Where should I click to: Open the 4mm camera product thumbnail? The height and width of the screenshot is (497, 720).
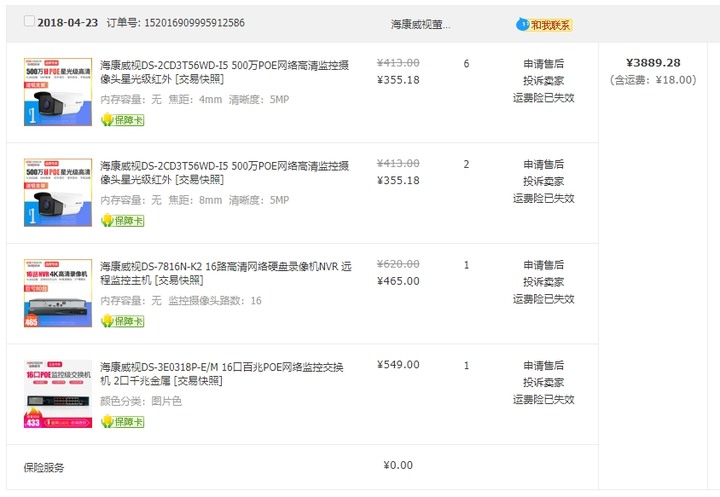coord(58,92)
